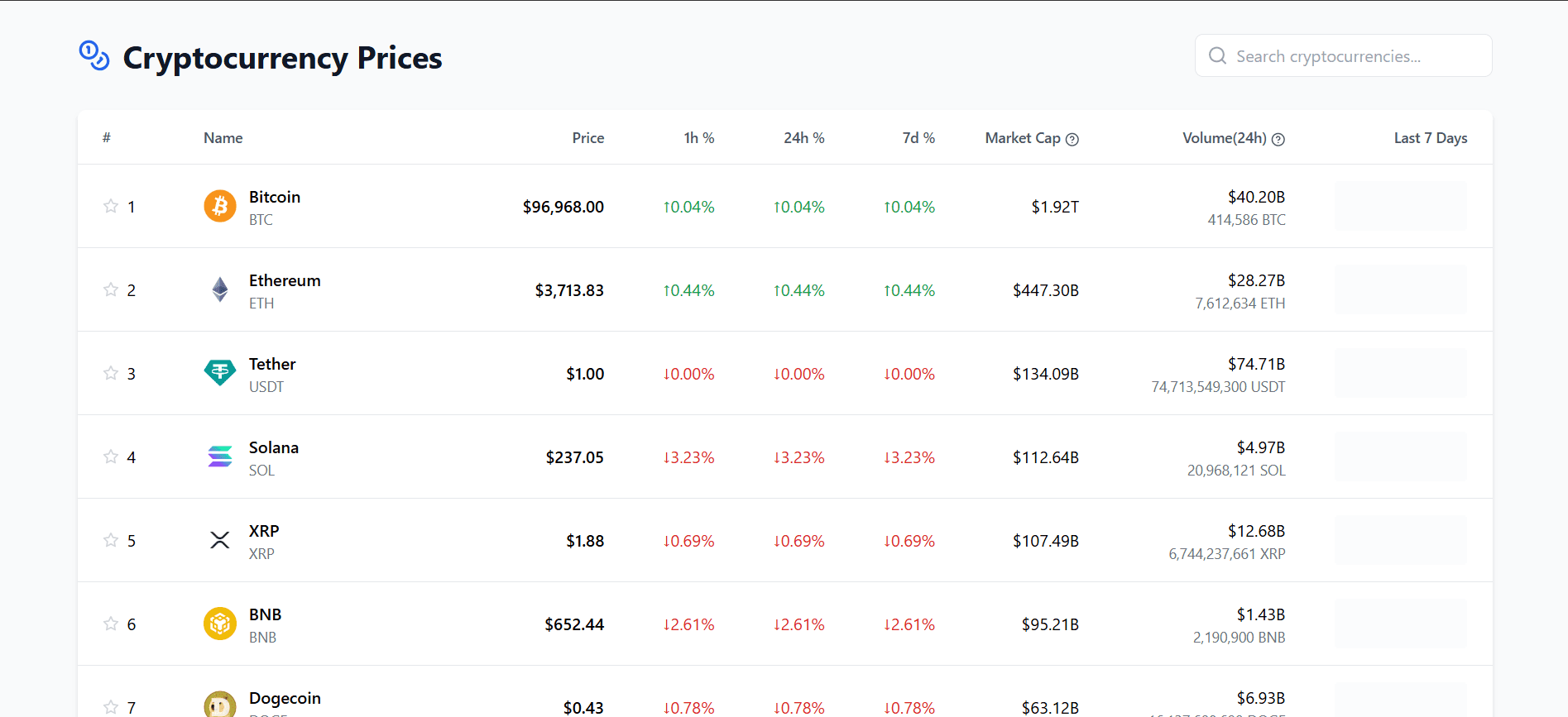This screenshot has height=717, width=1568.
Task: Add Solana to watchlist star
Action: pyautogui.click(x=110, y=456)
